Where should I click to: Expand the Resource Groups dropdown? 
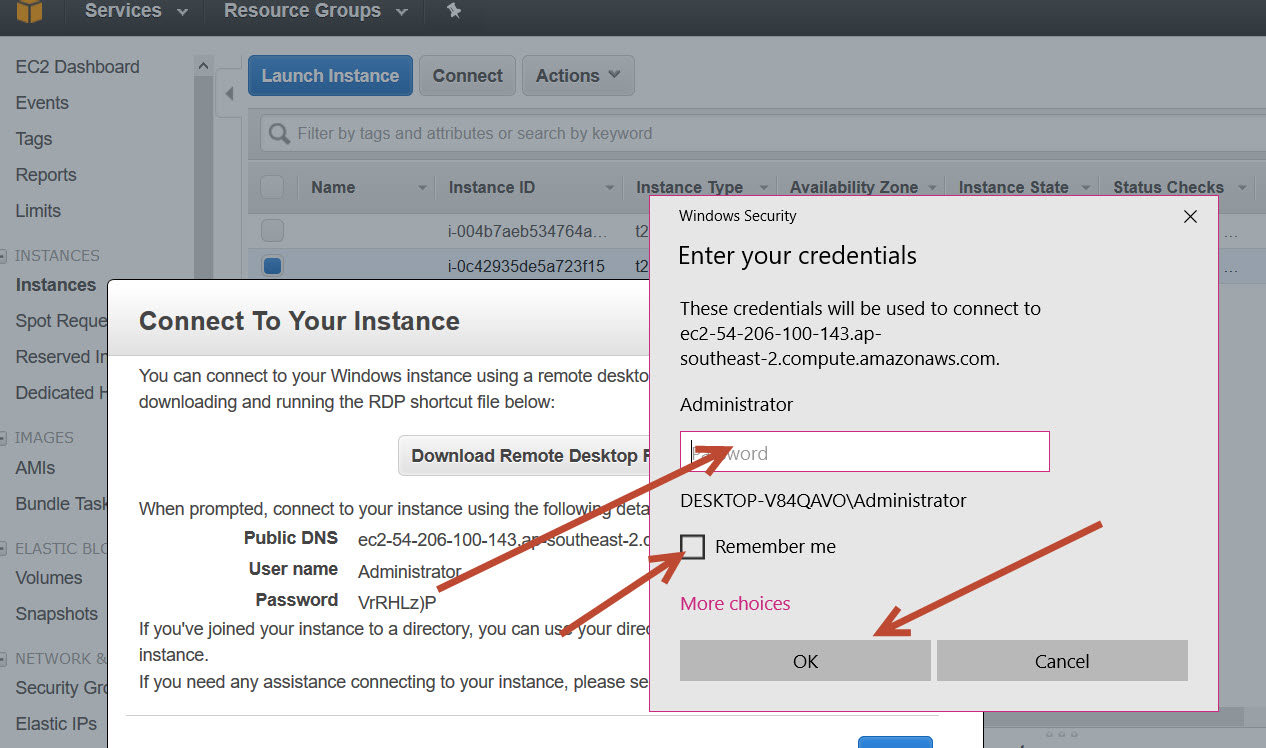(x=315, y=12)
